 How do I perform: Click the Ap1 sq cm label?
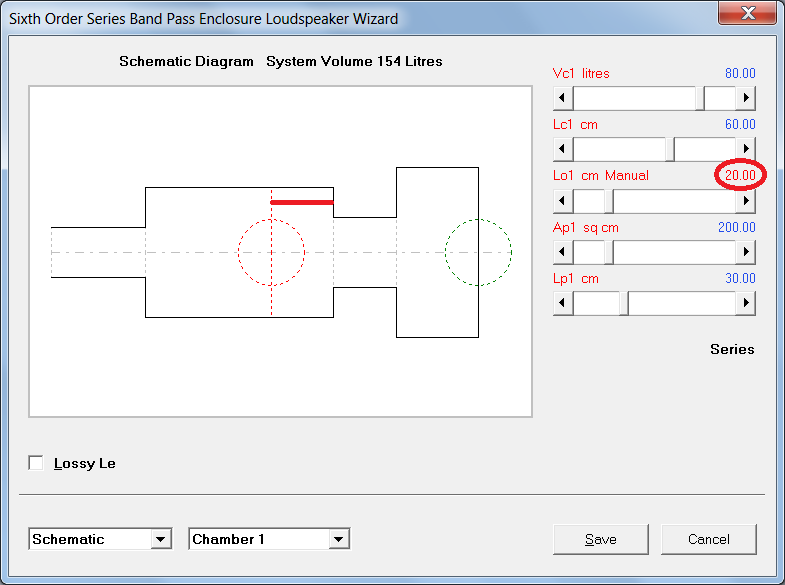coord(586,228)
